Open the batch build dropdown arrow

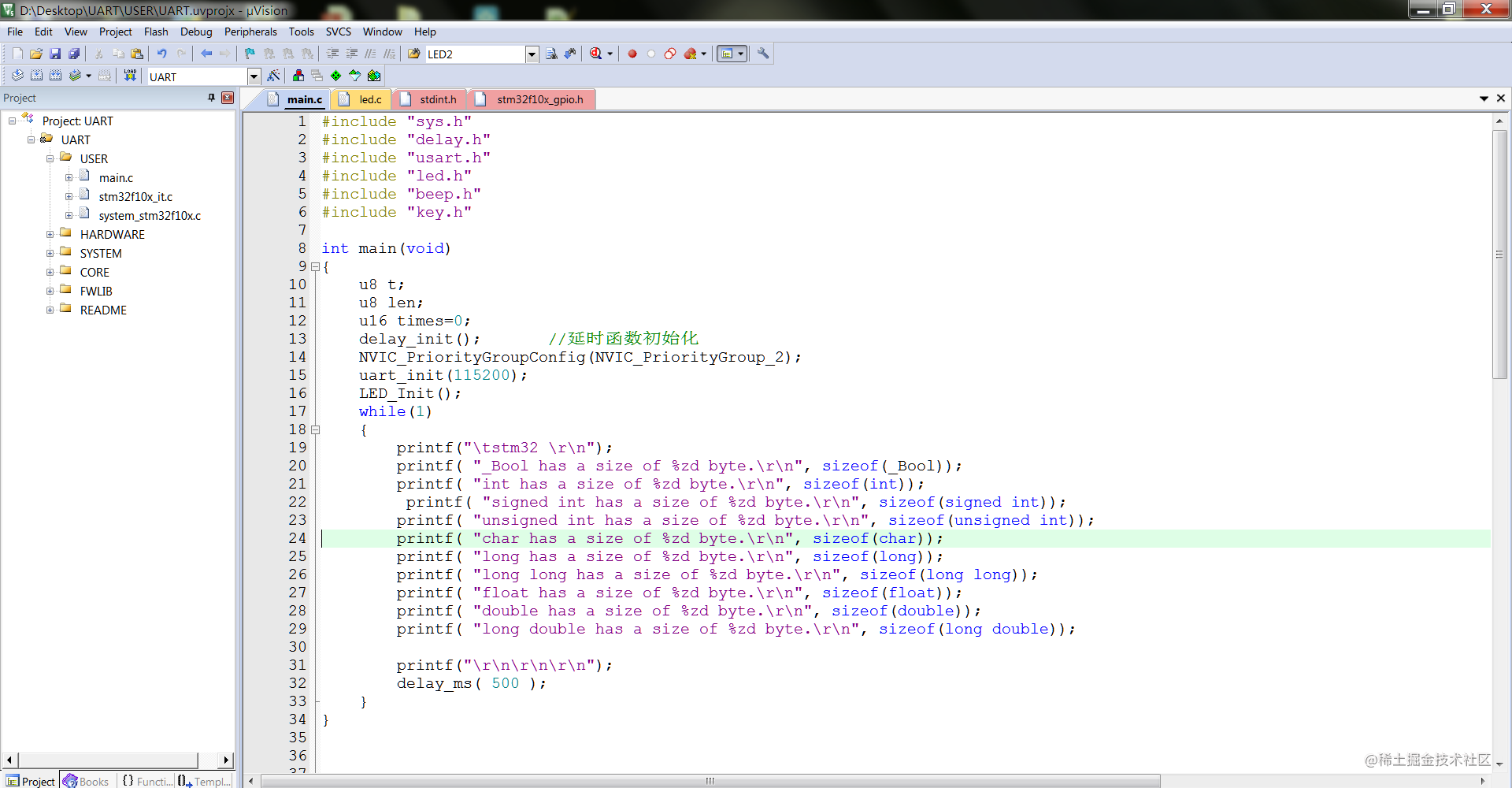click(88, 76)
